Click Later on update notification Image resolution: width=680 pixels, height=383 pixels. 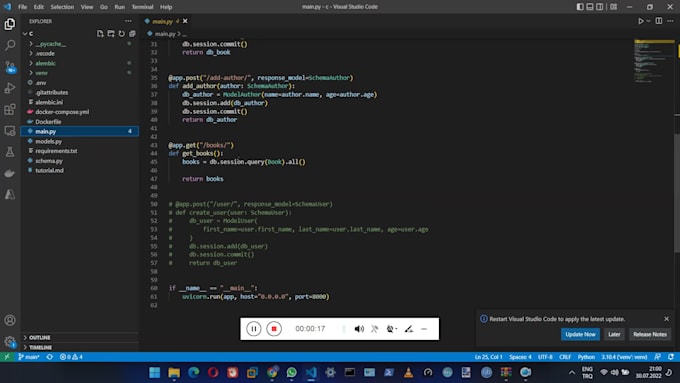pyautogui.click(x=614, y=334)
